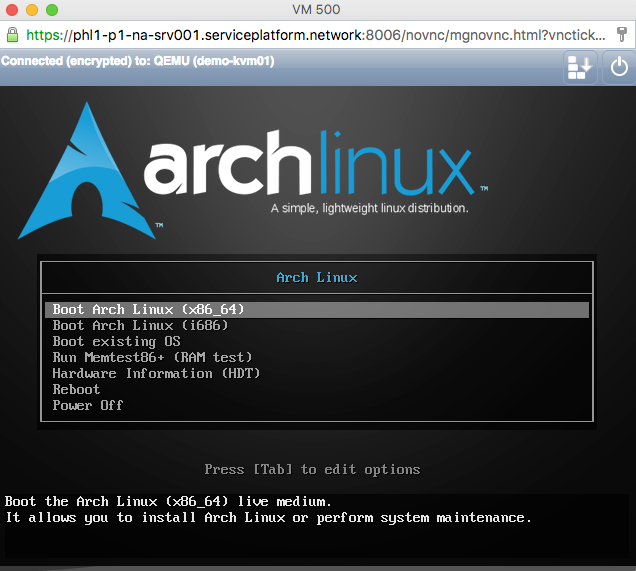The width and height of the screenshot is (636, 571).
Task: Click the green padlock security icon
Action: click(x=13, y=35)
